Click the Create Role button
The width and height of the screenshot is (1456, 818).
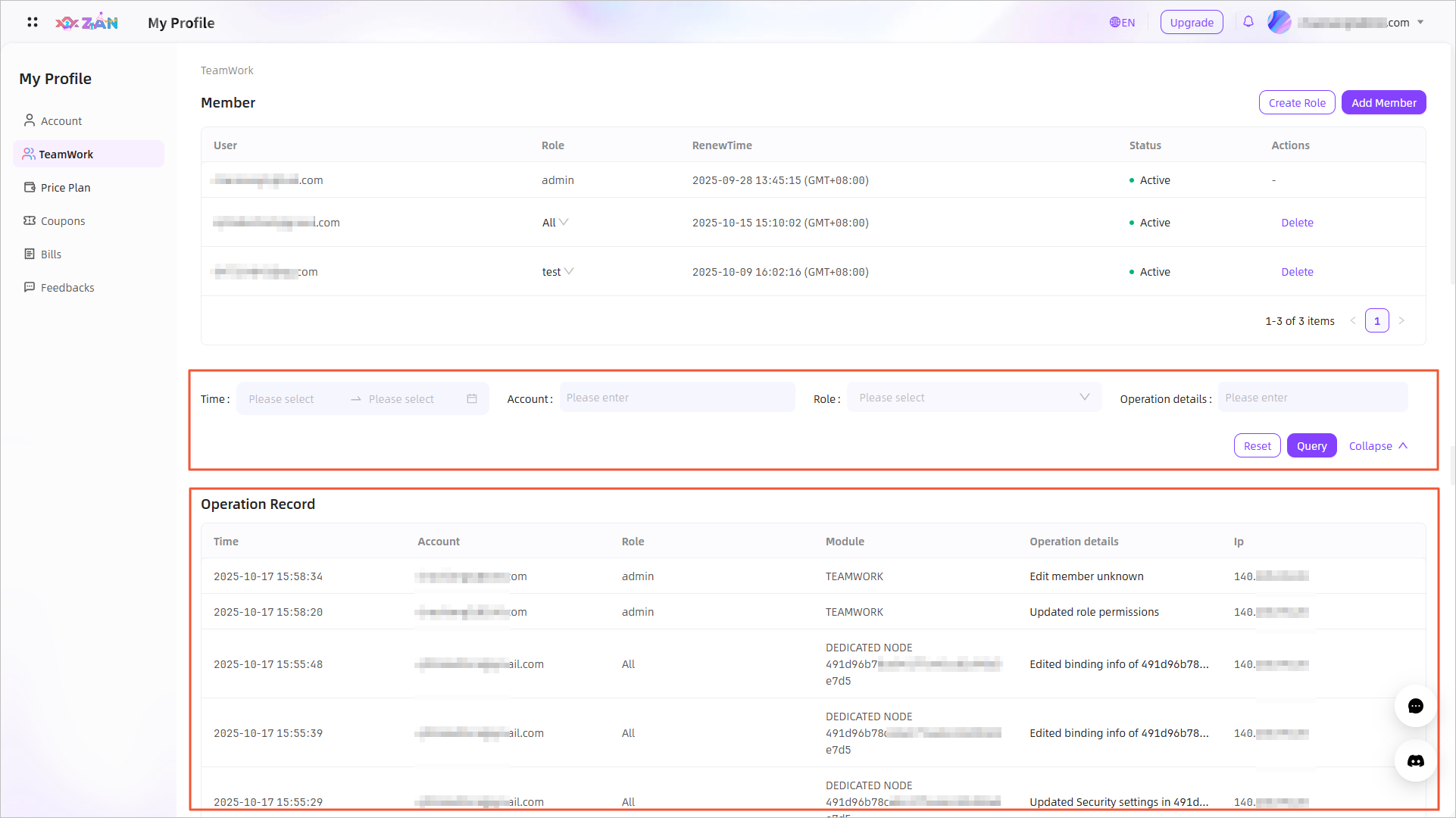click(1296, 102)
